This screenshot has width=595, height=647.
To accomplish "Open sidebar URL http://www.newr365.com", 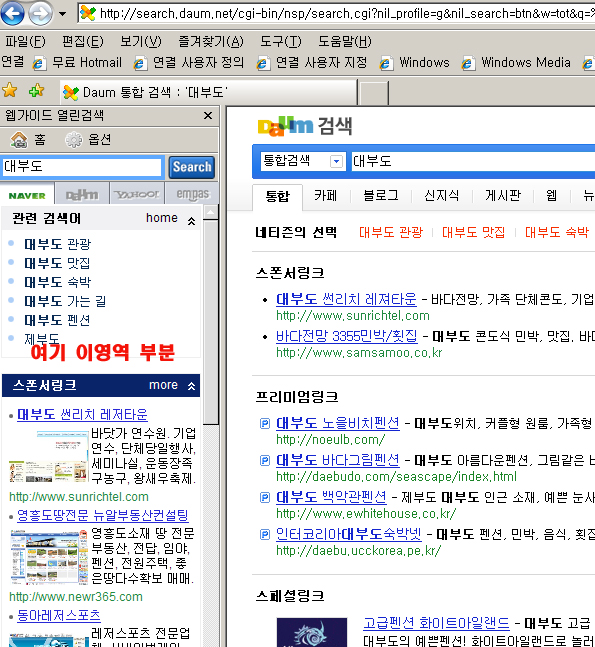I will 76,597.
